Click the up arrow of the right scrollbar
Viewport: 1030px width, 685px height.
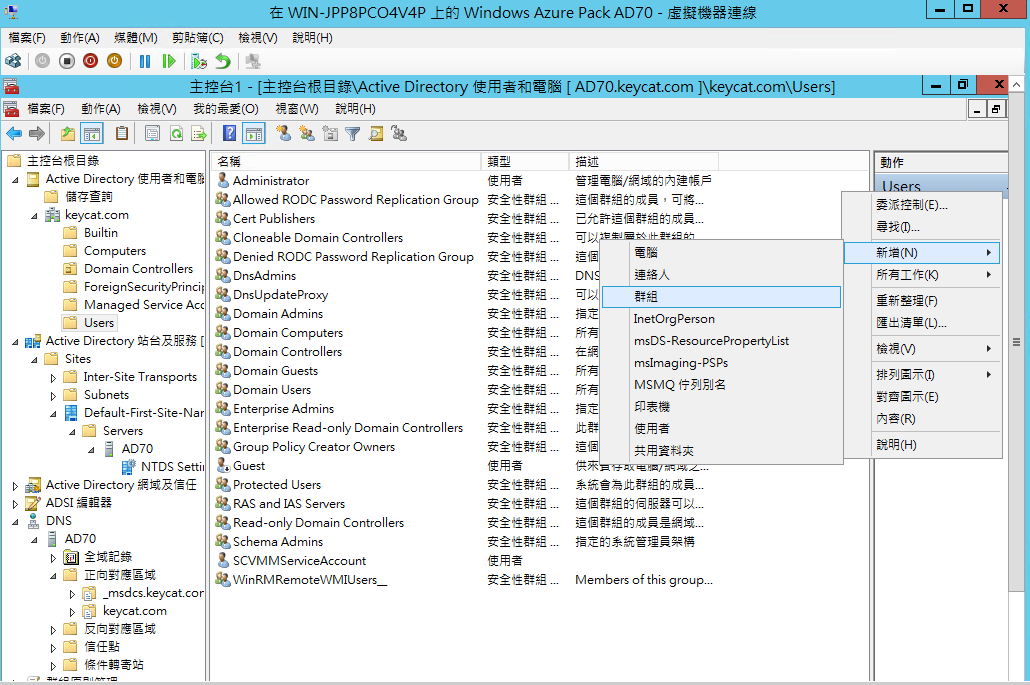[1016, 85]
